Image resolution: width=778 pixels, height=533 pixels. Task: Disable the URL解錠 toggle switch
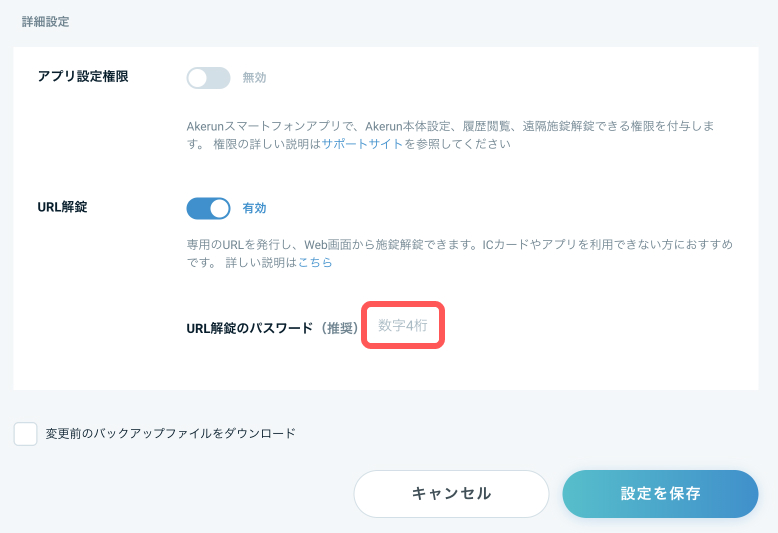tap(208, 208)
